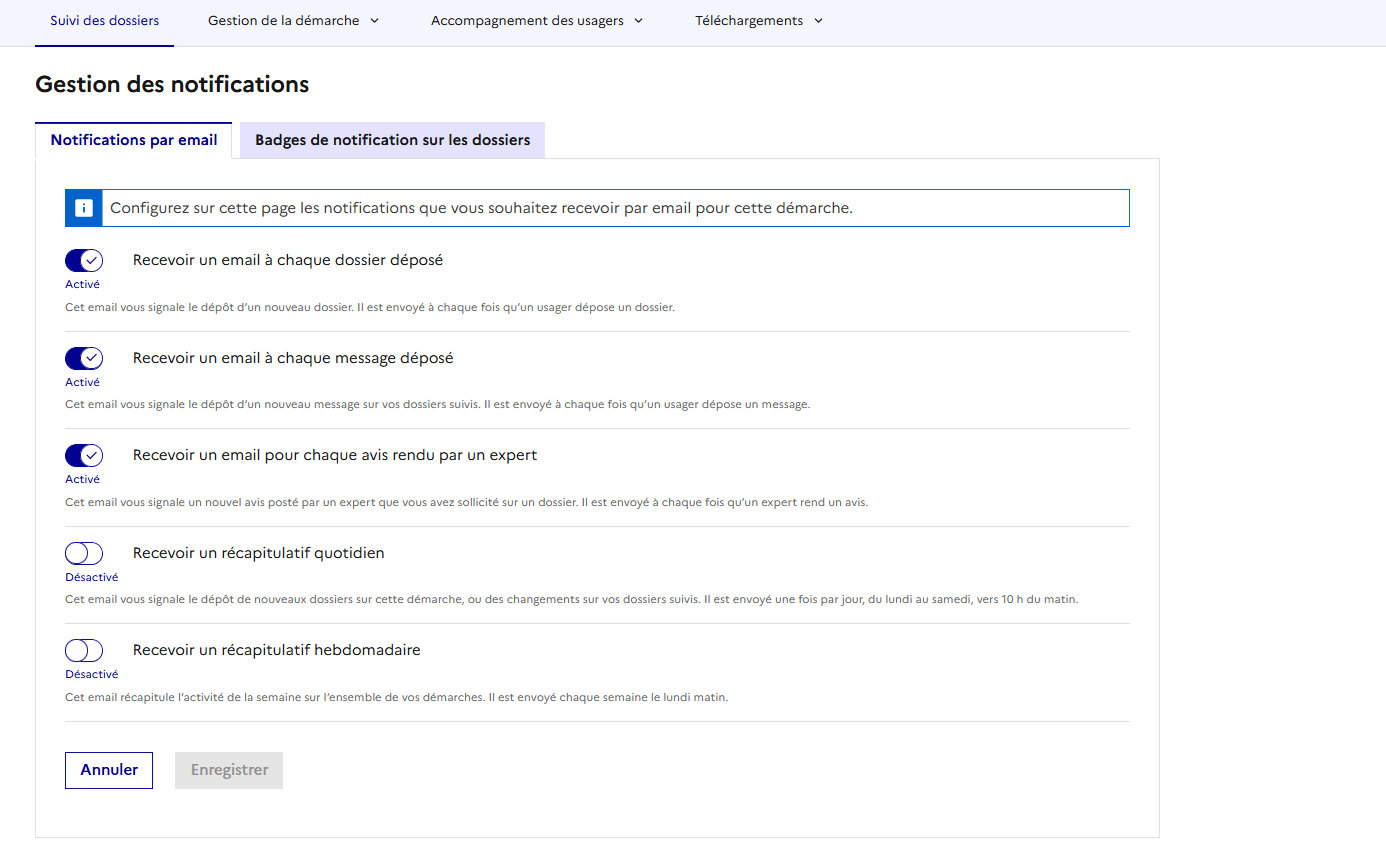Switch to Badges de notification sur les dossiers tab
1386x854 pixels.
tap(392, 140)
